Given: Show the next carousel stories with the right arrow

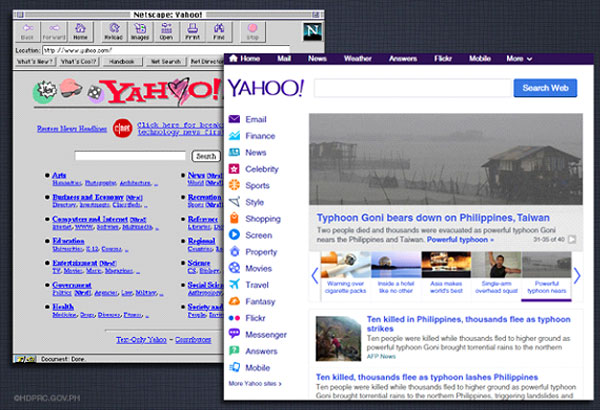Looking at the screenshot, I should (577, 276).
